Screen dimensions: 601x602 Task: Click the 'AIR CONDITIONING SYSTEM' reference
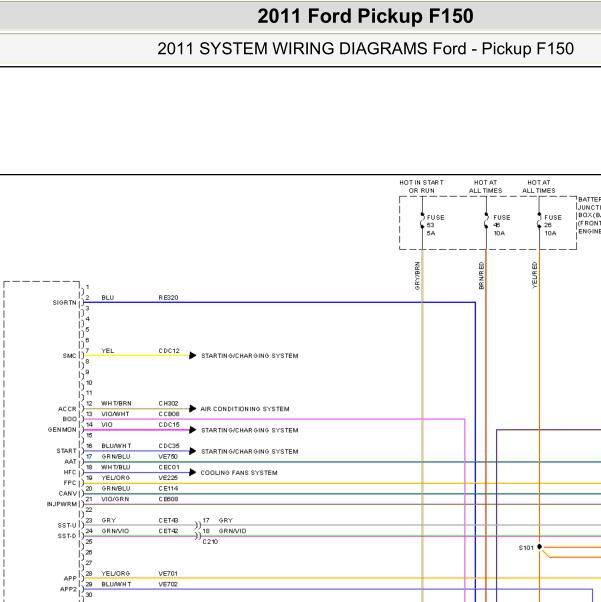pyautogui.click(x=245, y=409)
